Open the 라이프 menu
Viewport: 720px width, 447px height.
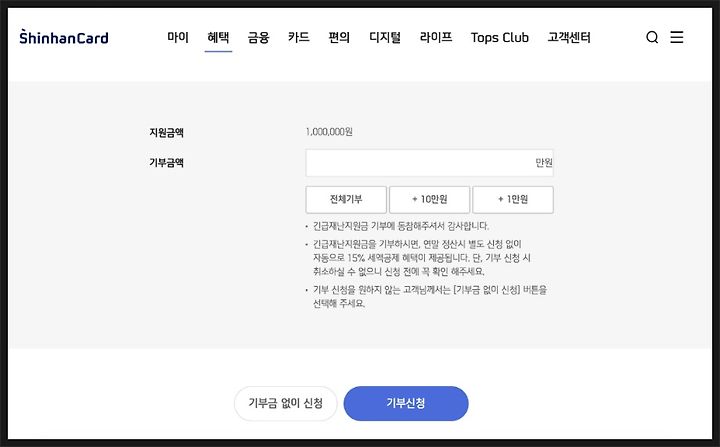click(x=436, y=37)
